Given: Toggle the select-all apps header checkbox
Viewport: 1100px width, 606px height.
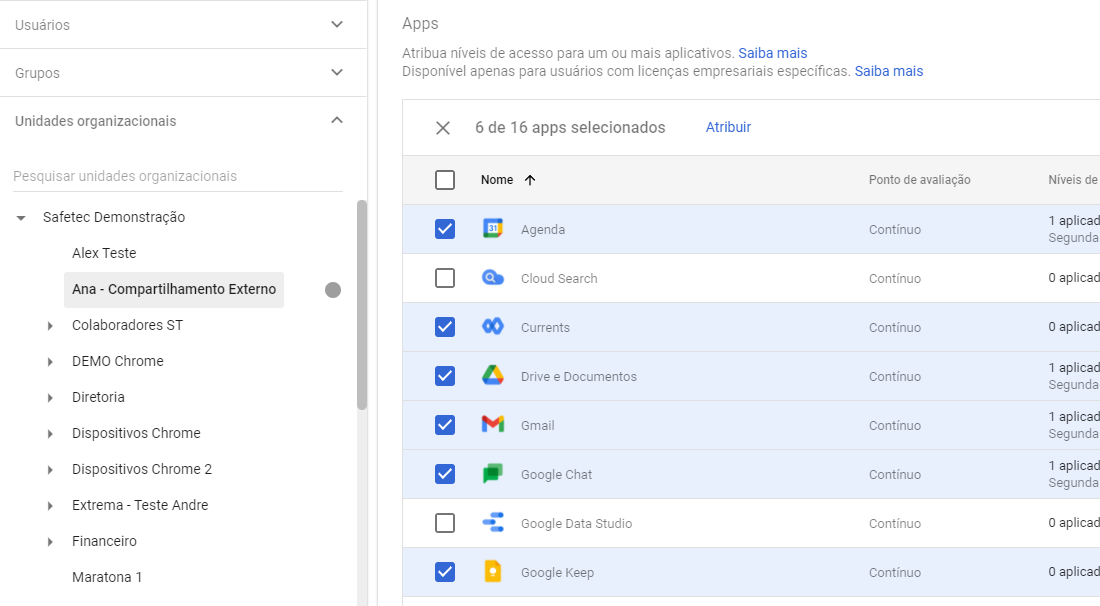Looking at the screenshot, I should pos(445,180).
